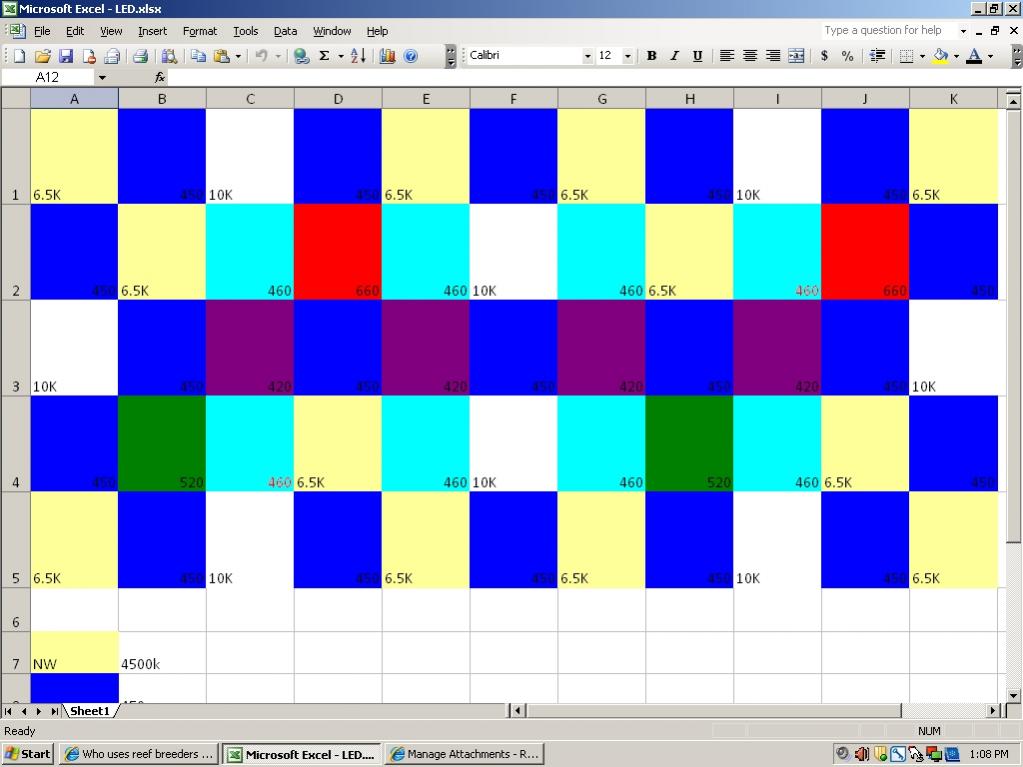Open the Chart Wizard icon
The image size is (1023, 767).
388,56
